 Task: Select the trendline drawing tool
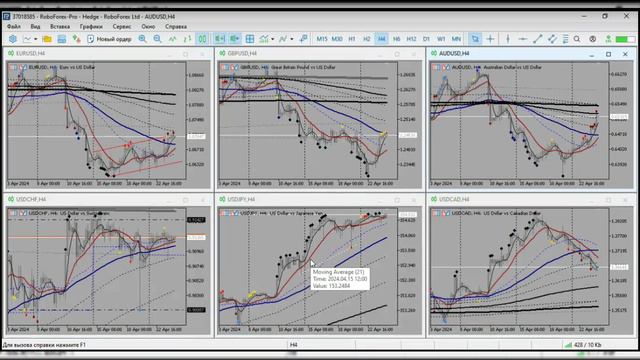coord(538,39)
